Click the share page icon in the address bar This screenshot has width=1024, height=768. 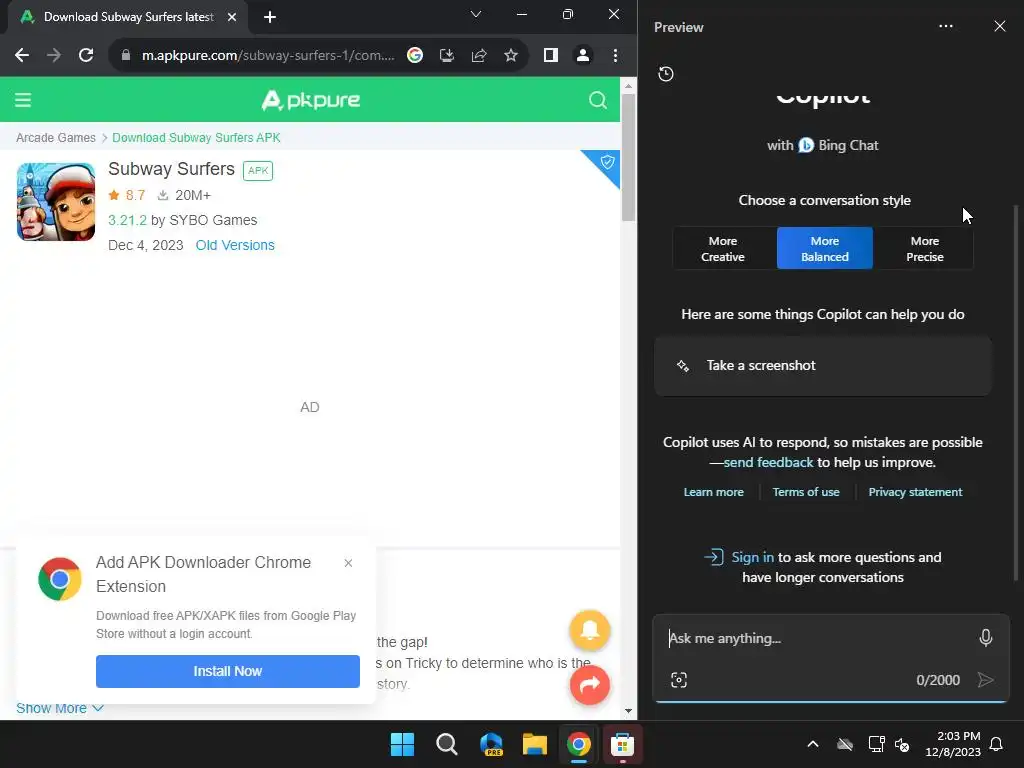point(479,56)
